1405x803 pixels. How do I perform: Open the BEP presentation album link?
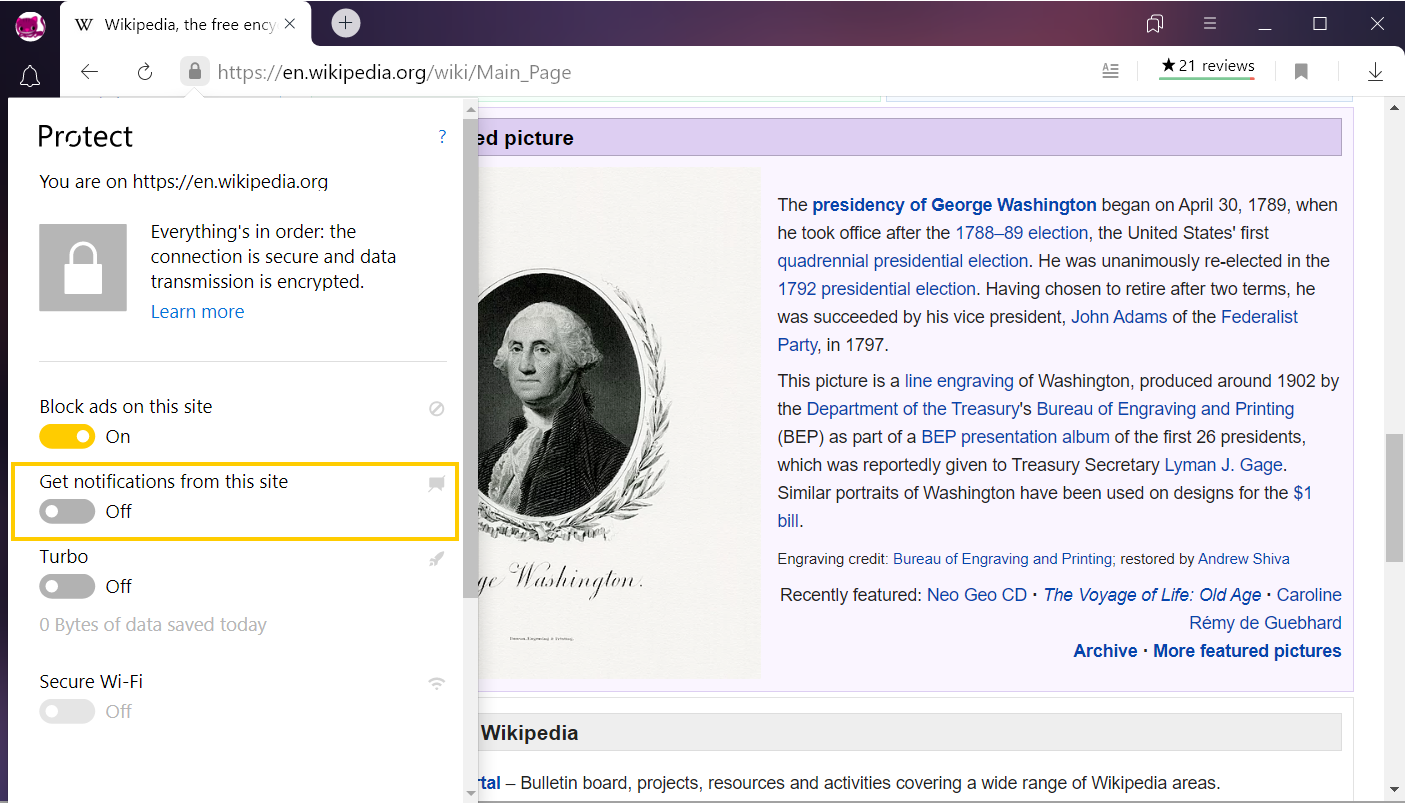(1015, 437)
